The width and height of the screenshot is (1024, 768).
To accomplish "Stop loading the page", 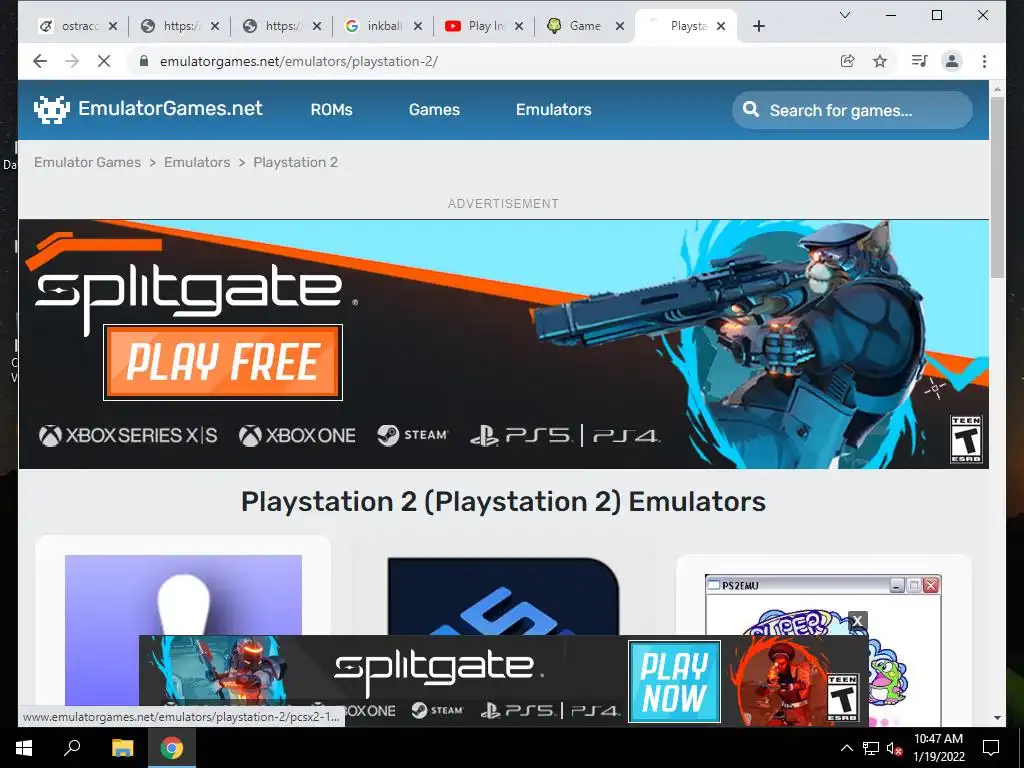I will [104, 61].
